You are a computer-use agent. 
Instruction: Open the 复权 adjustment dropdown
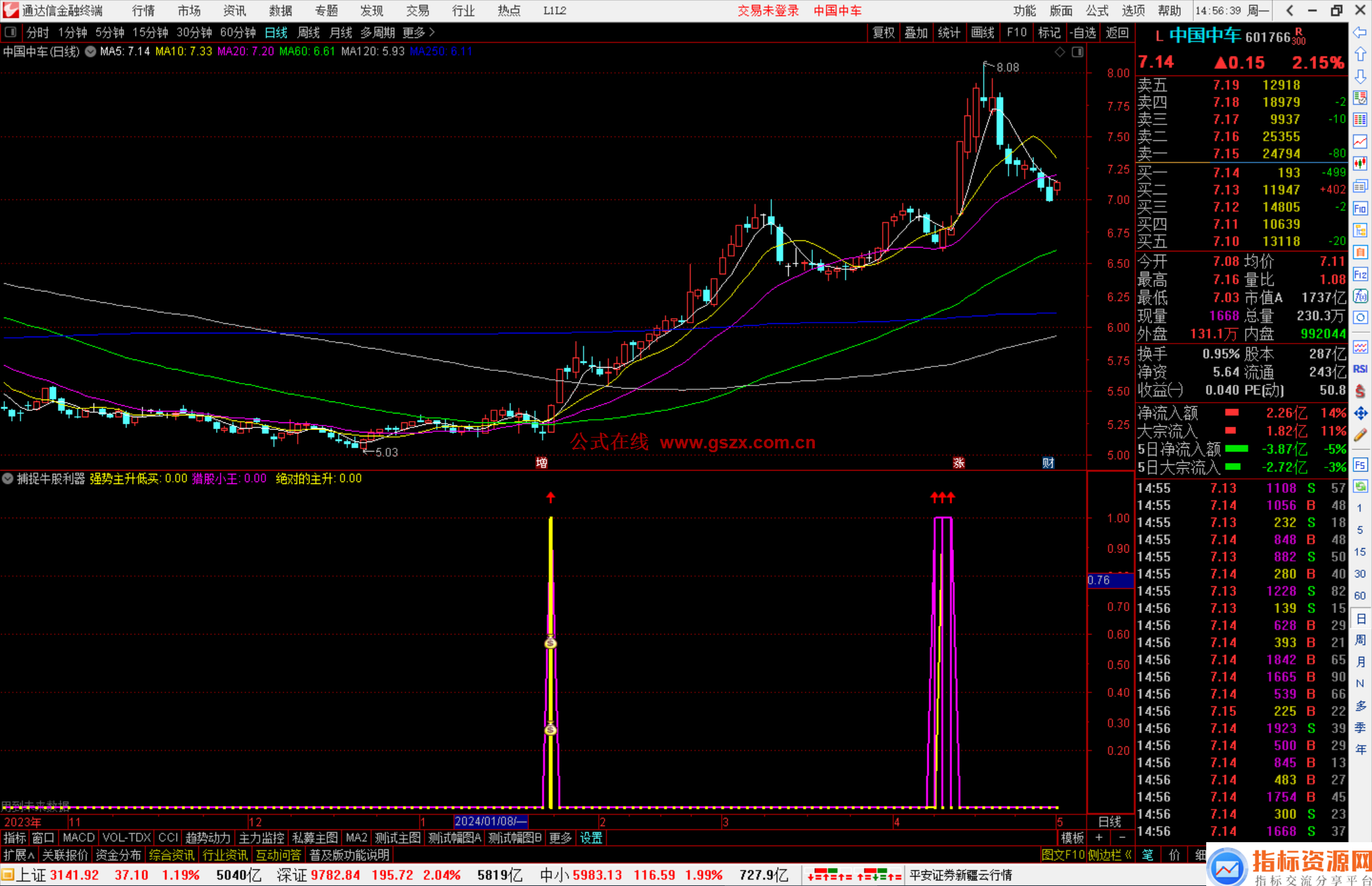click(884, 32)
